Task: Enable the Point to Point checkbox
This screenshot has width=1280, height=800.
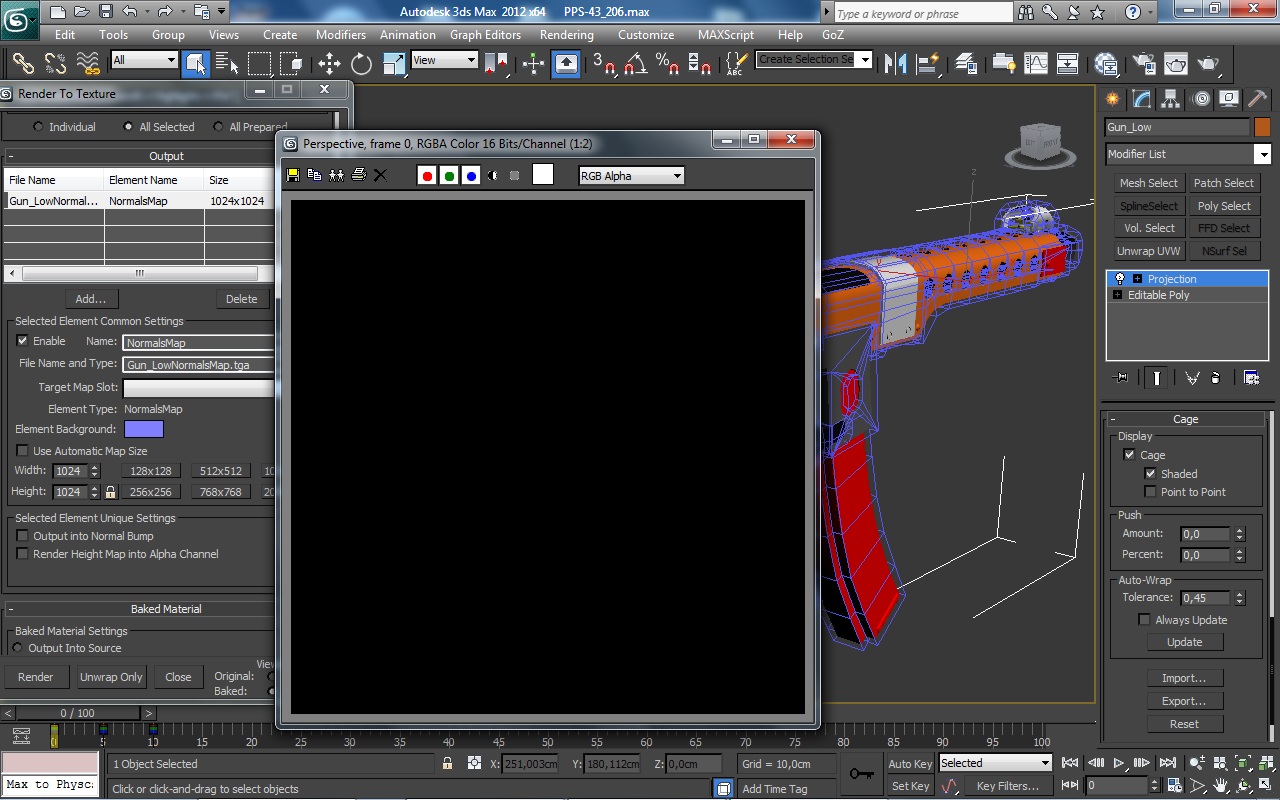Action: click(x=1150, y=492)
